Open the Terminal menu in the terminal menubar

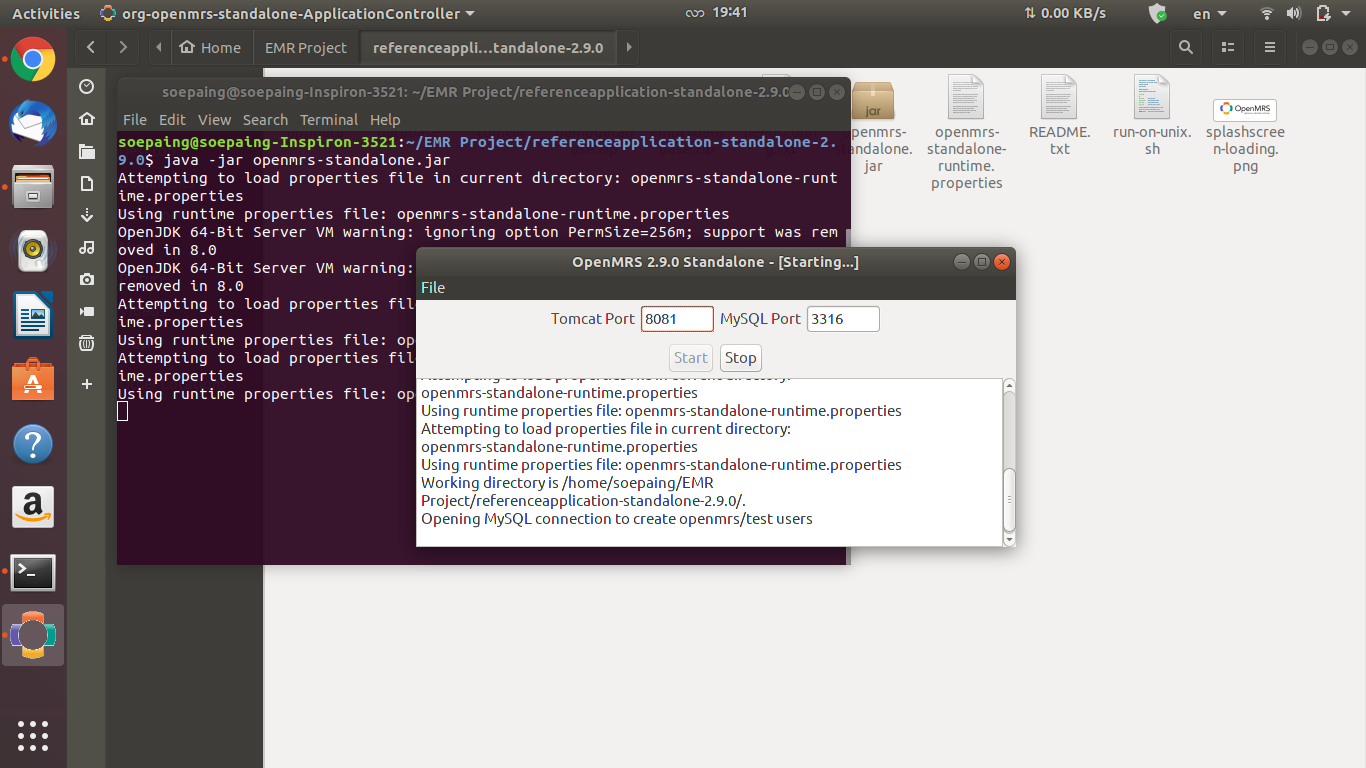[329, 119]
